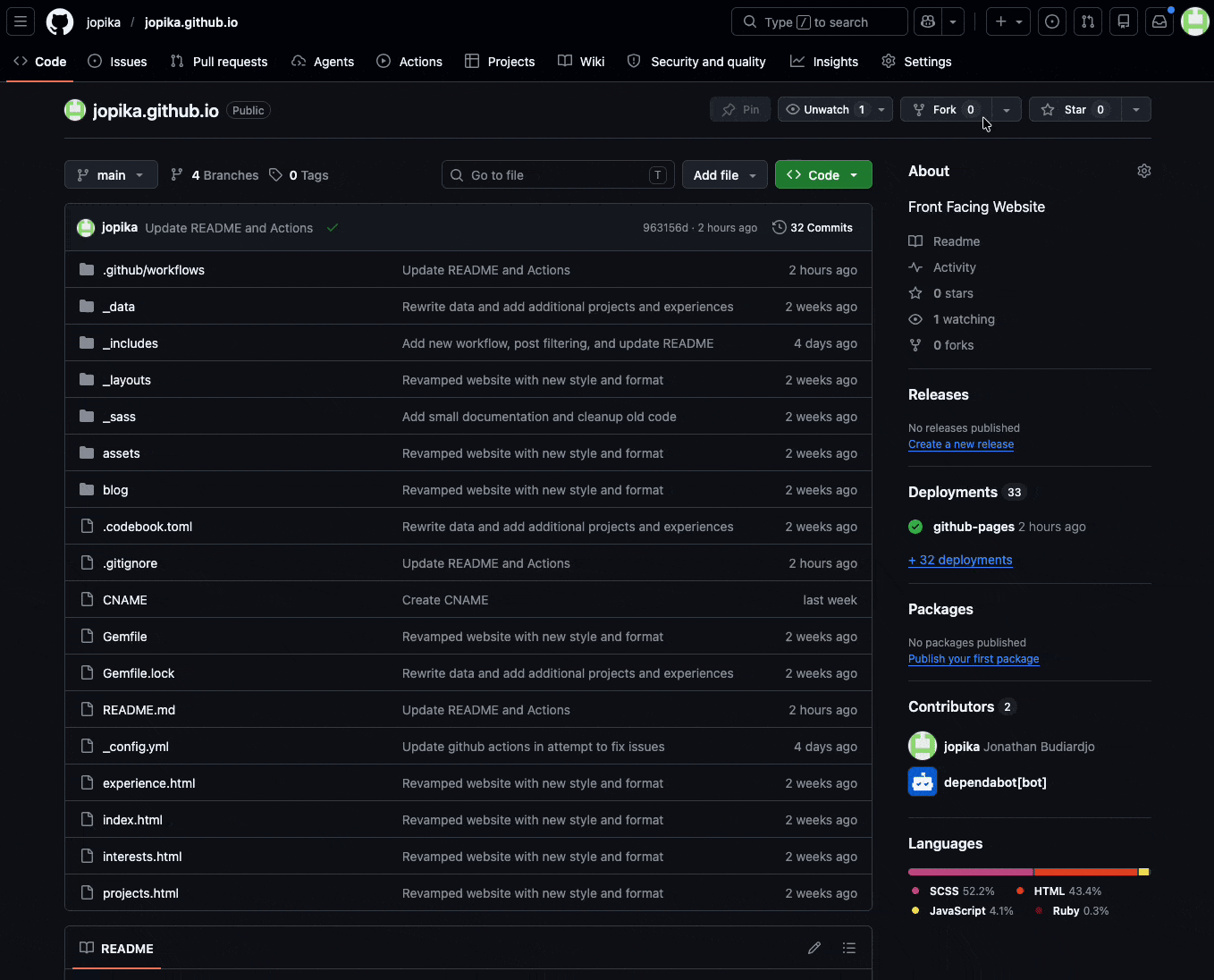This screenshot has height=980, width=1214.
Task: Open the index.html file
Action: [132, 820]
